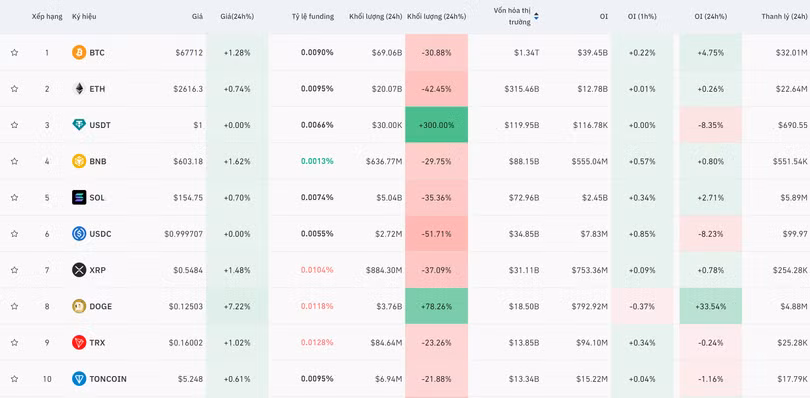Screen dimensions: 810x398
Task: Click DOGE funding rate 0.0118%
Action: (317, 306)
